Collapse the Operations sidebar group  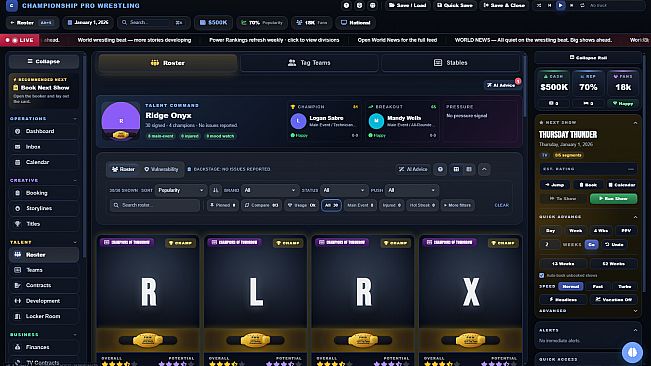(x=75, y=119)
